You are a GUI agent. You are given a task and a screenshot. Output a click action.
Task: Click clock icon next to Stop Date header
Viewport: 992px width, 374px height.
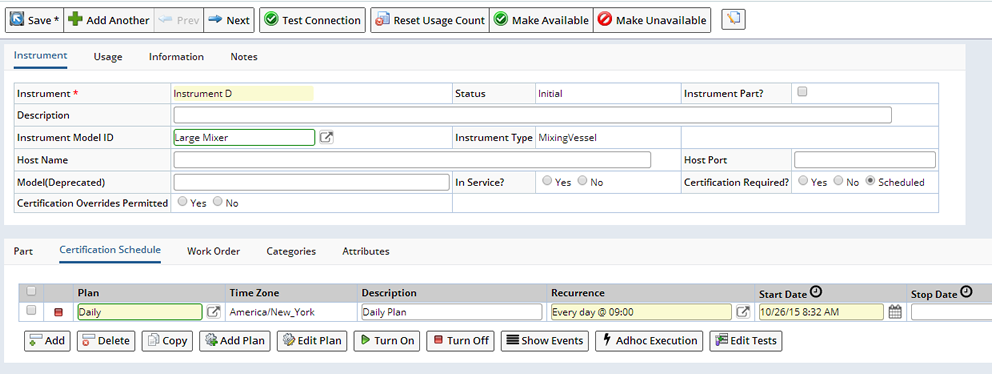(x=966, y=292)
